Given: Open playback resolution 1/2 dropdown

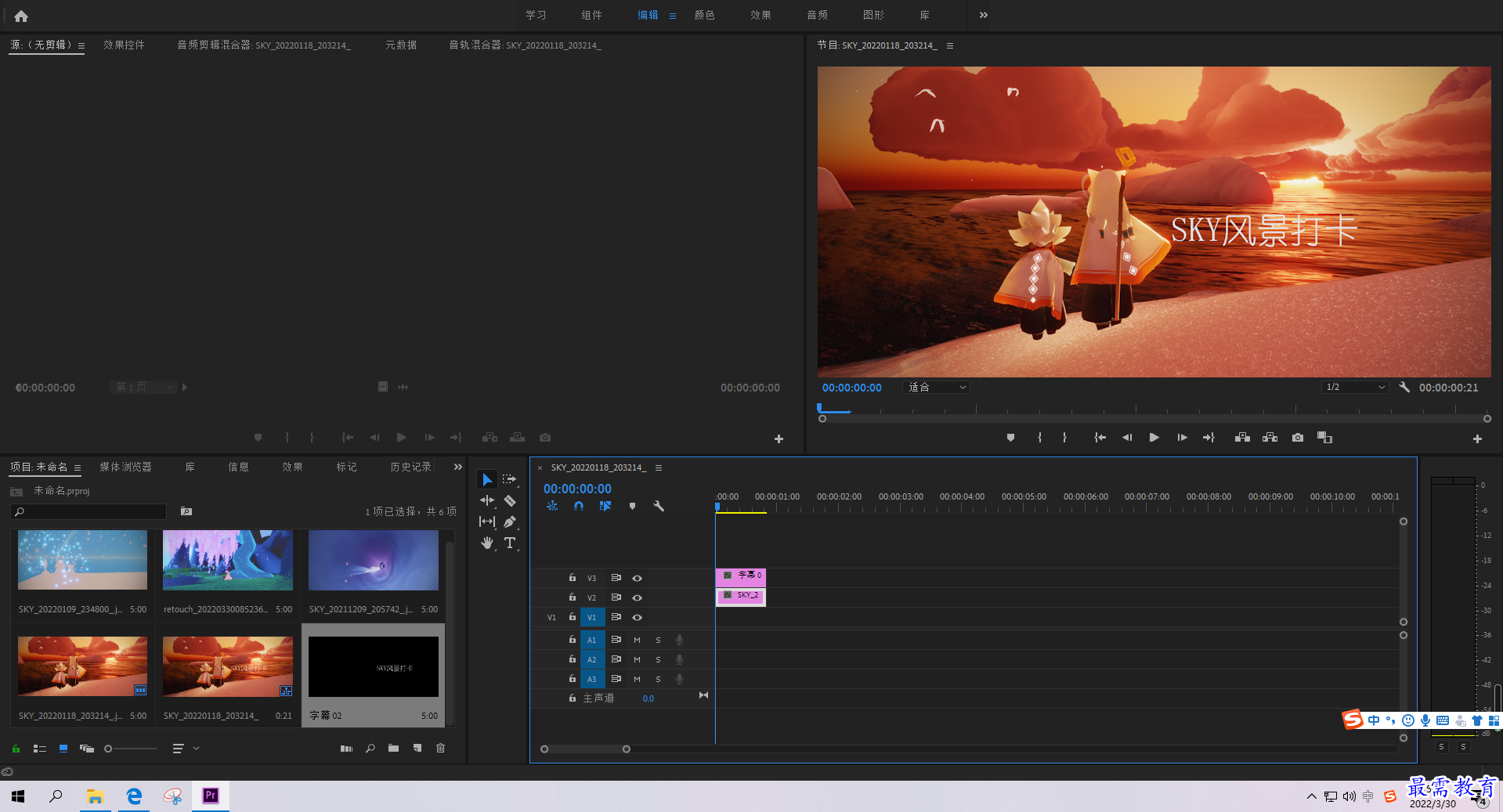Looking at the screenshot, I should pyautogui.click(x=1355, y=387).
